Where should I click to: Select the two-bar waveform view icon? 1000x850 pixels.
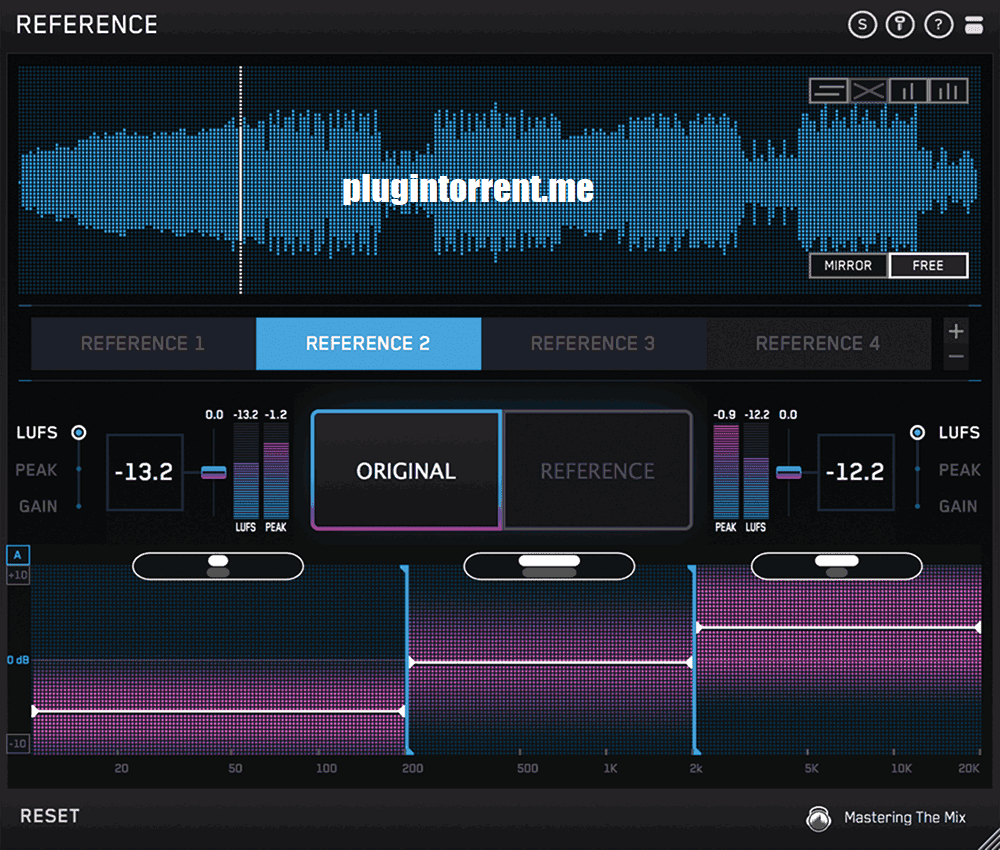point(909,91)
